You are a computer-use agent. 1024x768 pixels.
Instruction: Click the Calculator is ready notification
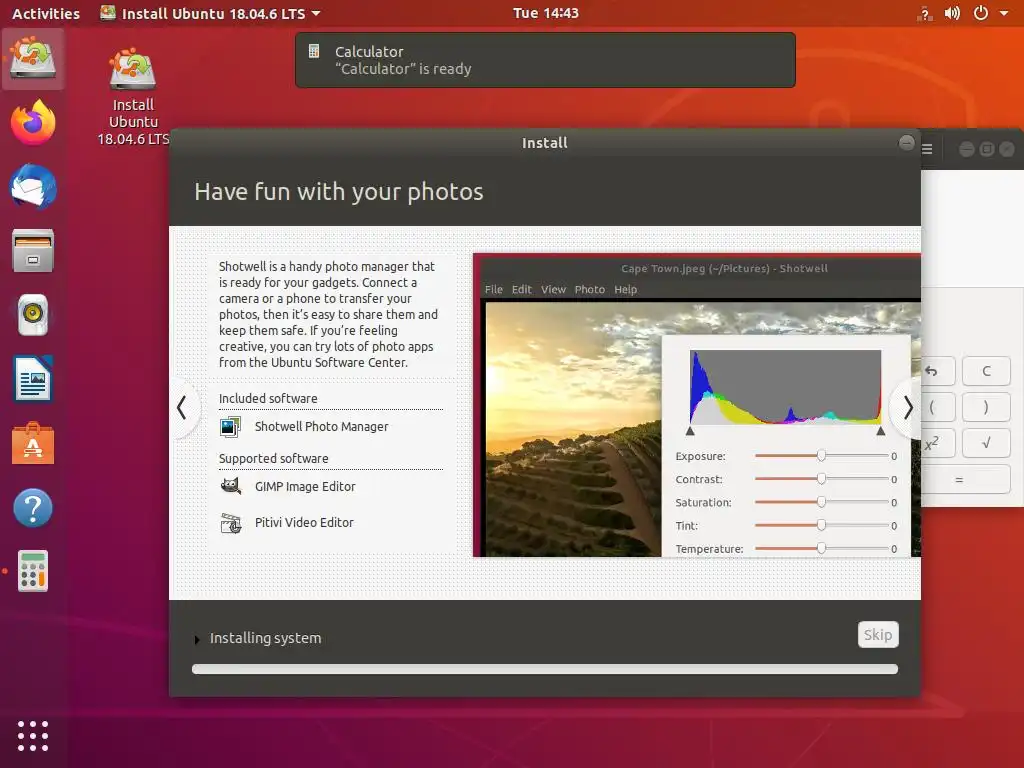coord(545,60)
